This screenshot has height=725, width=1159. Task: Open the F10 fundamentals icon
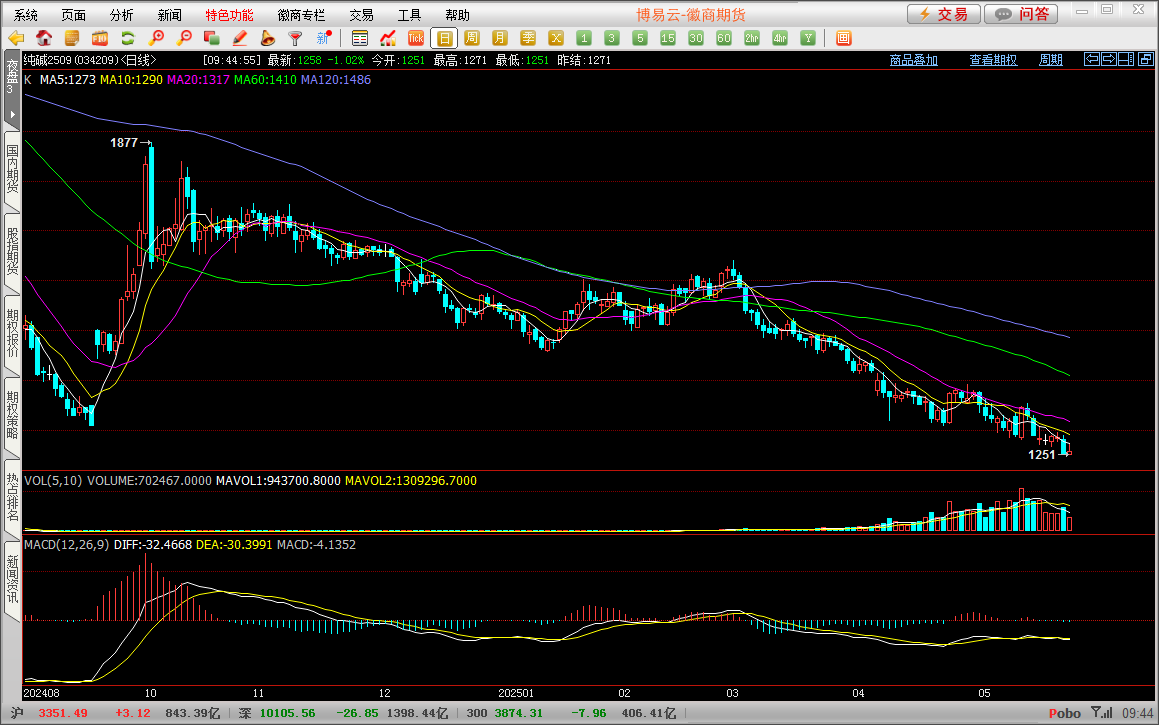100,38
